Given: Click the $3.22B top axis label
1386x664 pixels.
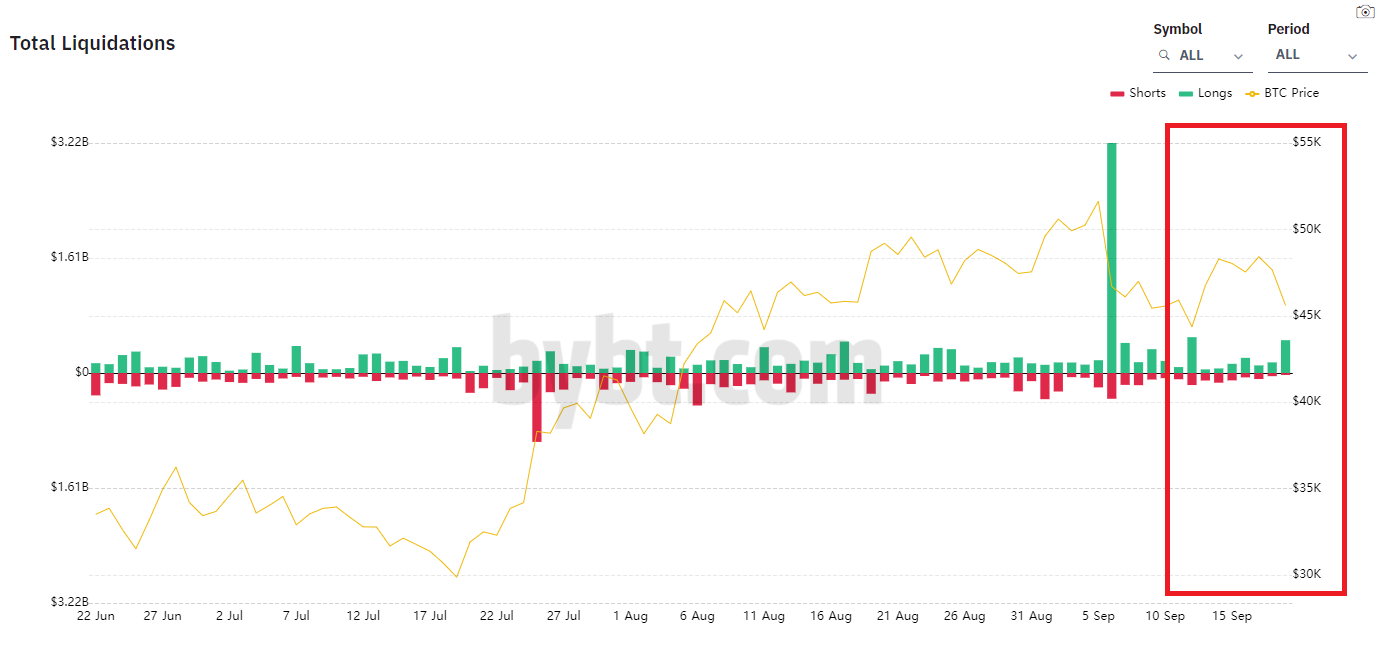Looking at the screenshot, I should click(x=70, y=142).
